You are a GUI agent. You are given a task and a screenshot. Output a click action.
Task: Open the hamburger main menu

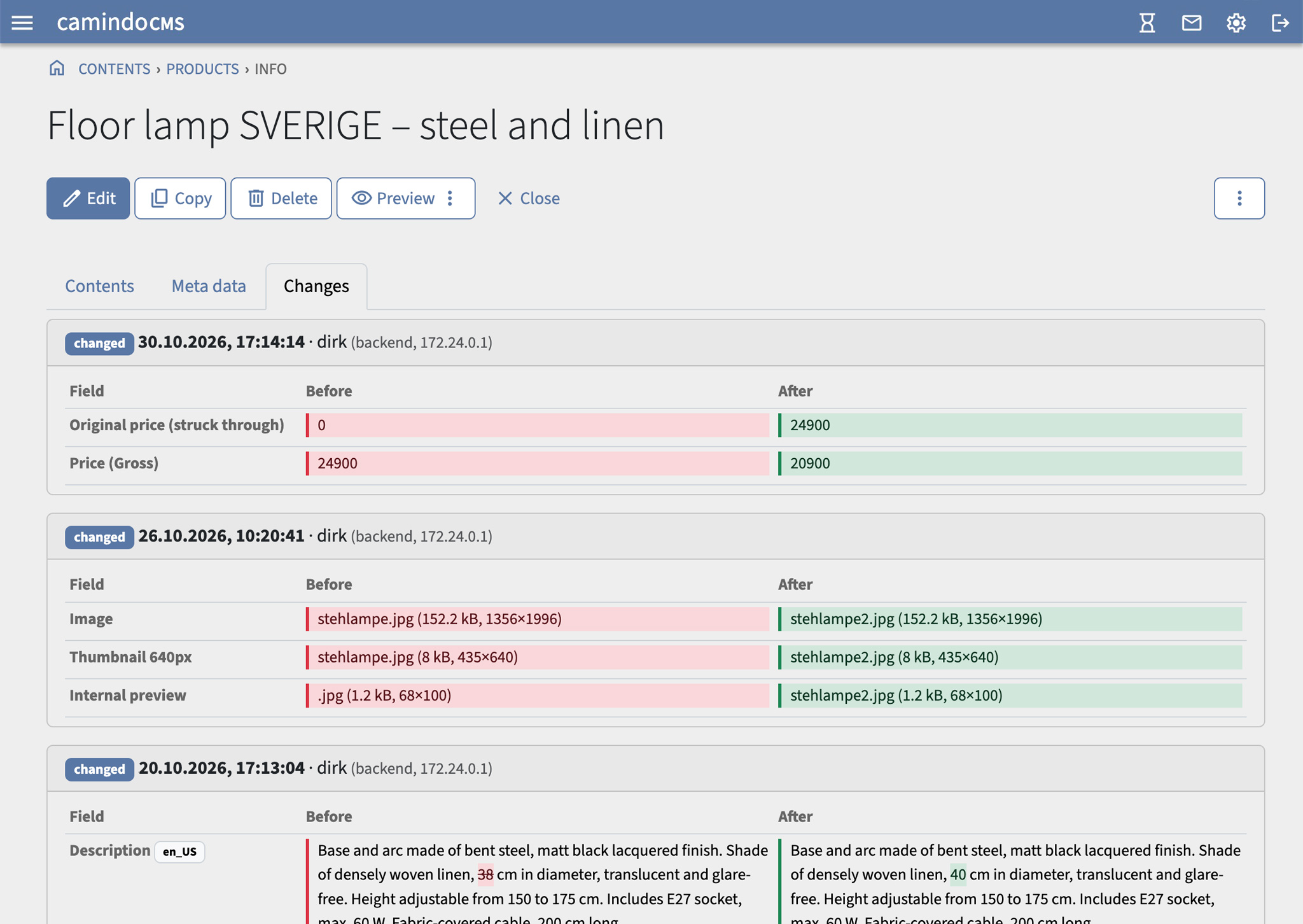(x=22, y=23)
